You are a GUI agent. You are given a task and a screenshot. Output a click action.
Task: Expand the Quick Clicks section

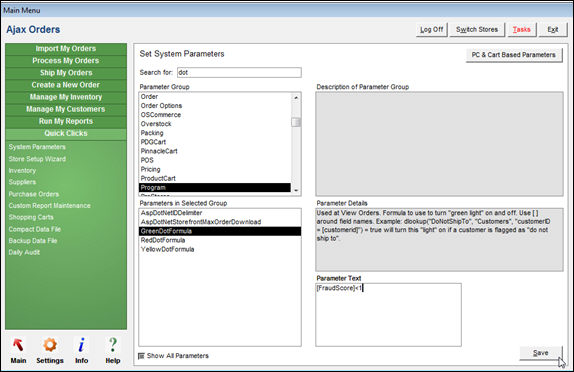[x=66, y=133]
